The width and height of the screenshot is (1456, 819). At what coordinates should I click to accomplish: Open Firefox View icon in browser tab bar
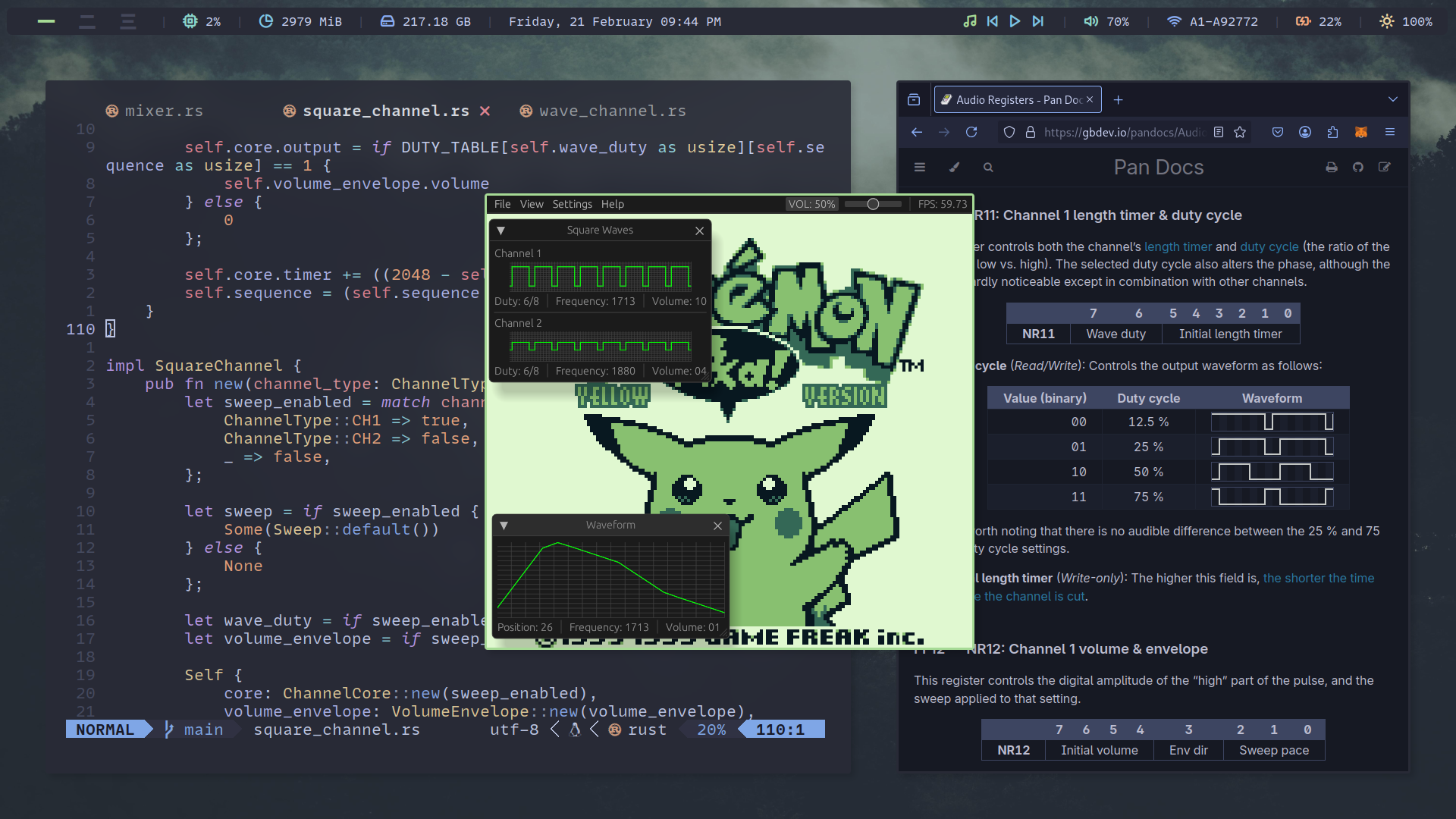click(x=914, y=100)
